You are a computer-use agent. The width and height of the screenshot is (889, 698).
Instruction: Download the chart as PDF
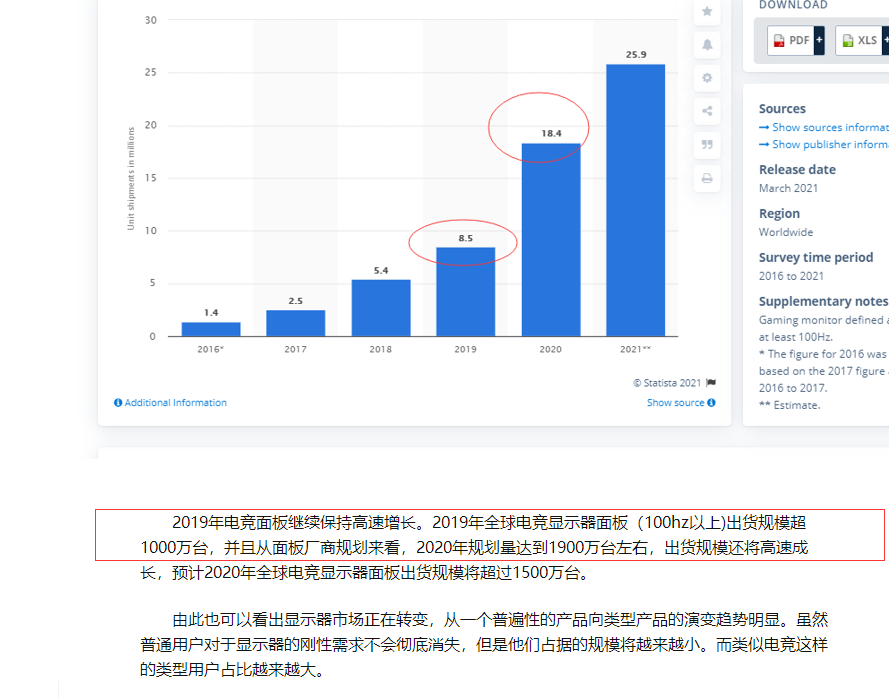tap(791, 40)
